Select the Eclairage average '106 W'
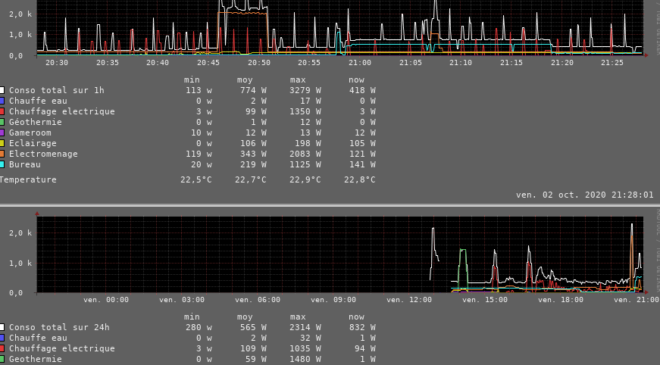Viewport: 660px width, 365px height. pos(253,143)
